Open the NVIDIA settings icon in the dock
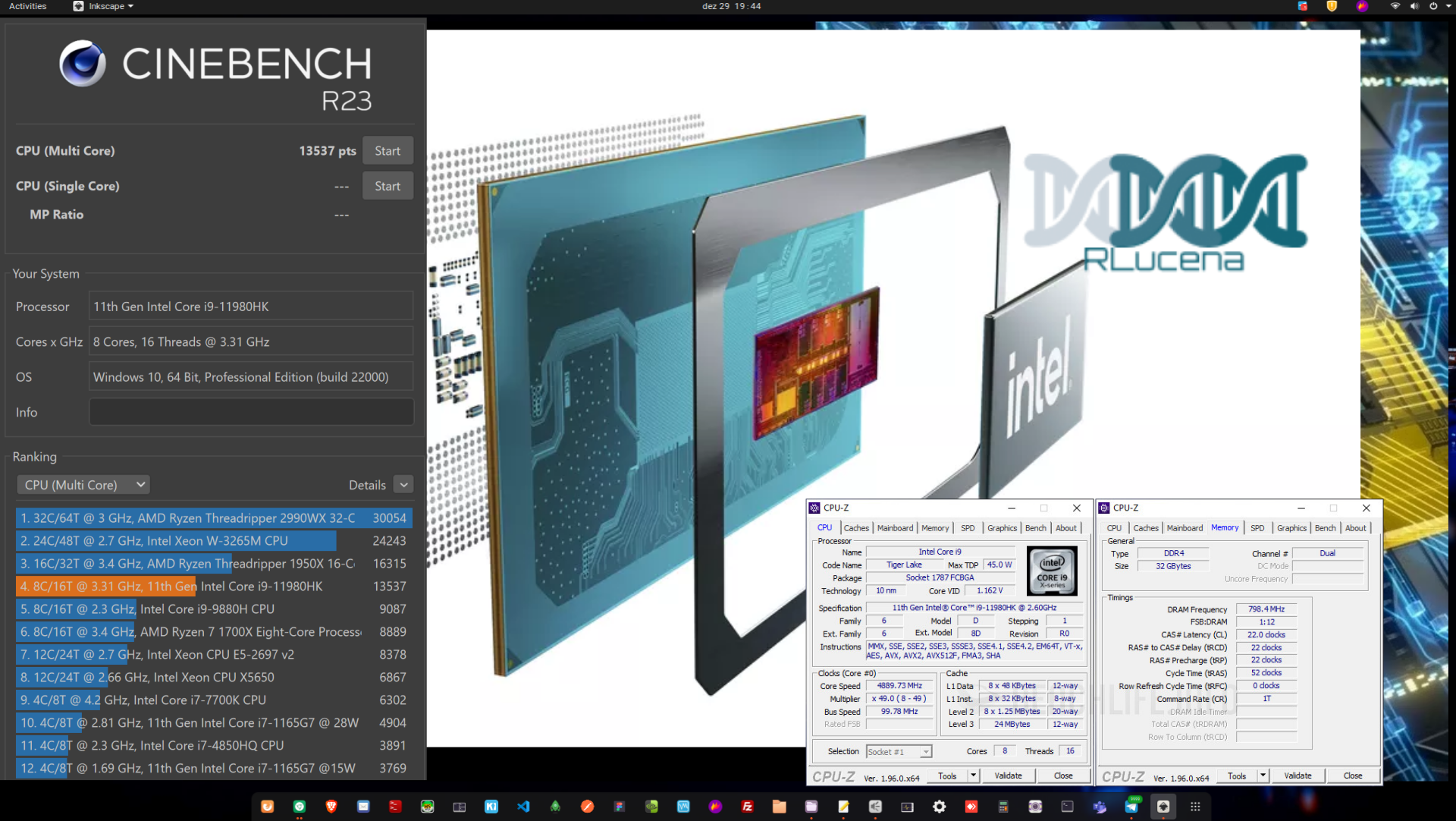Screen dimensions: 1456x821 pos(651,807)
